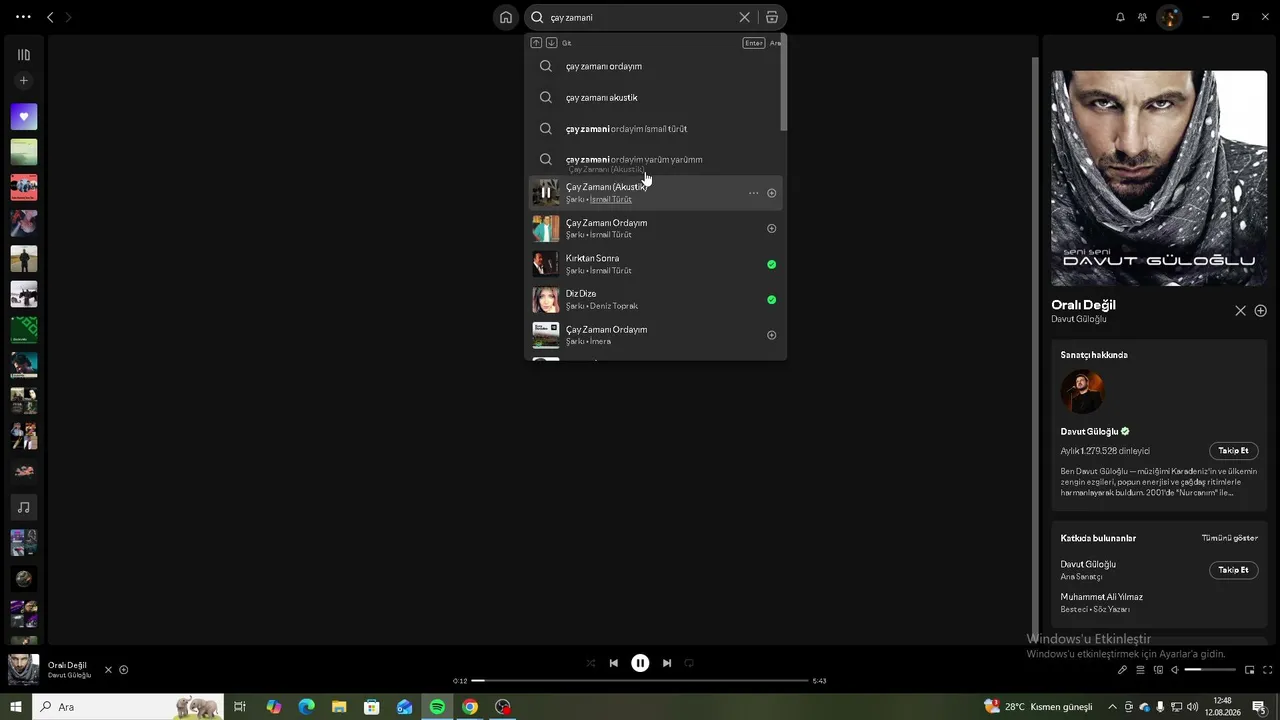Click the search results dropdown scrollbar
Viewport: 1280px width, 720px height.
pyautogui.click(x=784, y=84)
